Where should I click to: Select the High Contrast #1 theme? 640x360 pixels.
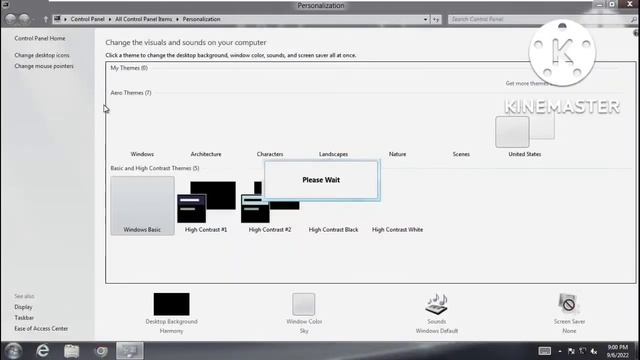click(206, 206)
